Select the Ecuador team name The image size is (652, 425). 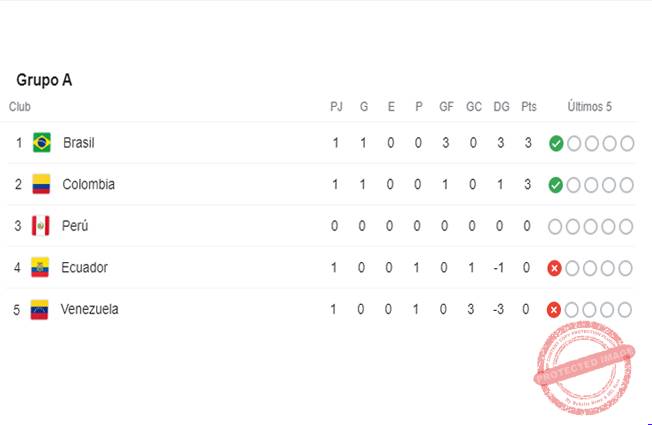point(84,267)
